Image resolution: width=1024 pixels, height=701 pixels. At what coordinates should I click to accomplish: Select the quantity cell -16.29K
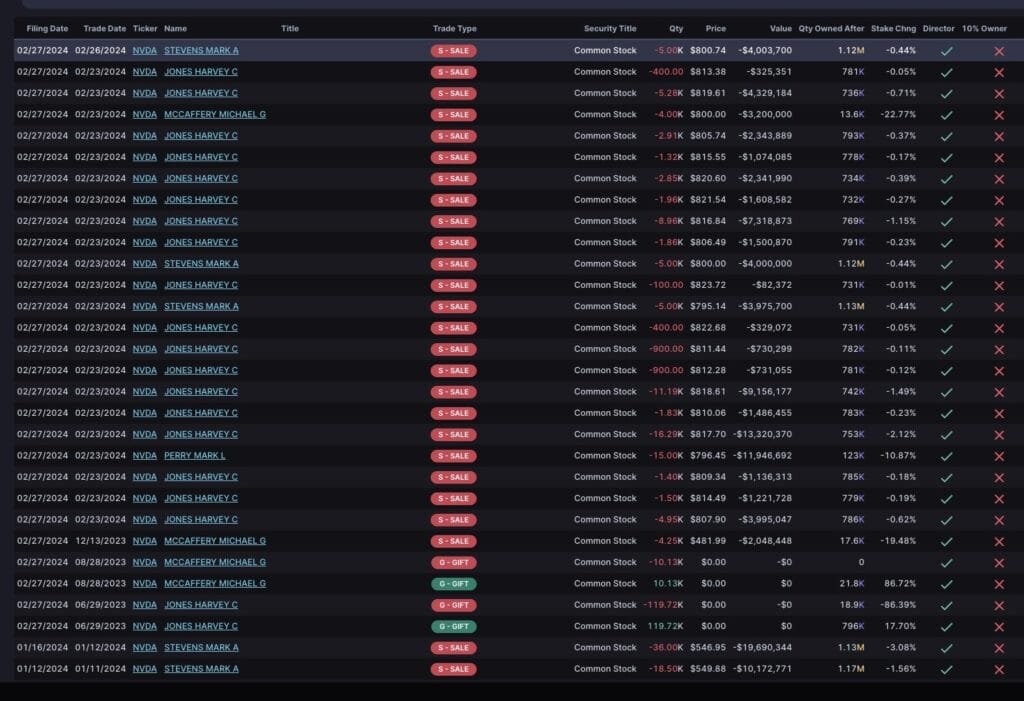click(x=666, y=434)
